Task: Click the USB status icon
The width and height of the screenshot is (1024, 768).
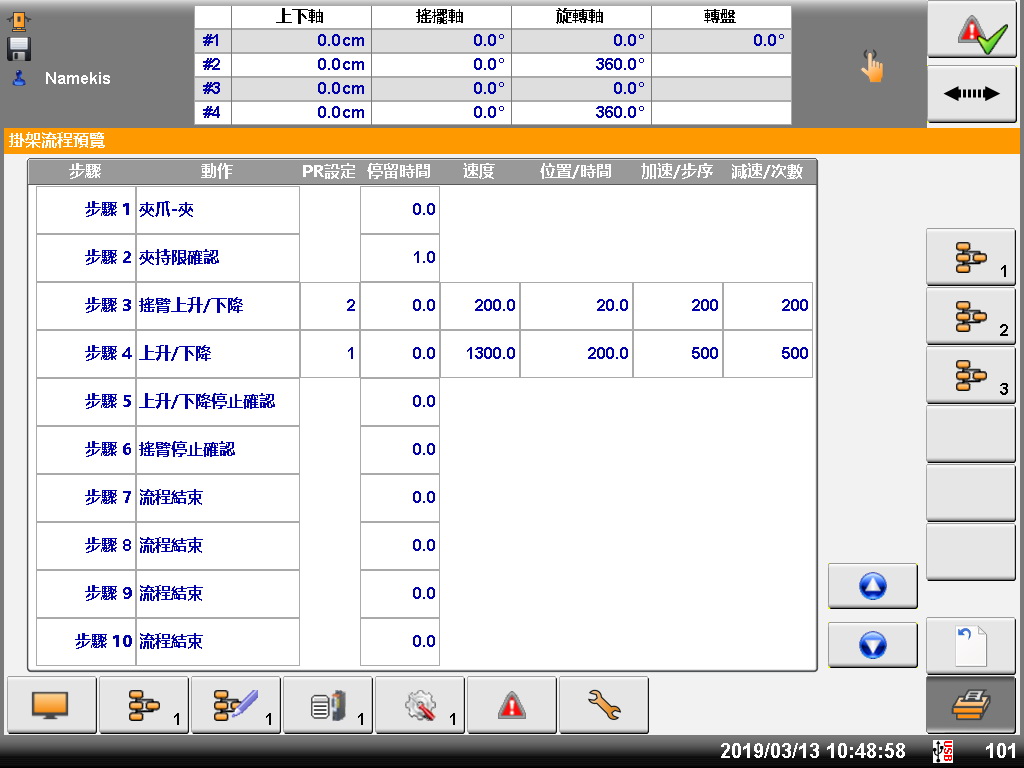Action: pyautogui.click(x=942, y=751)
